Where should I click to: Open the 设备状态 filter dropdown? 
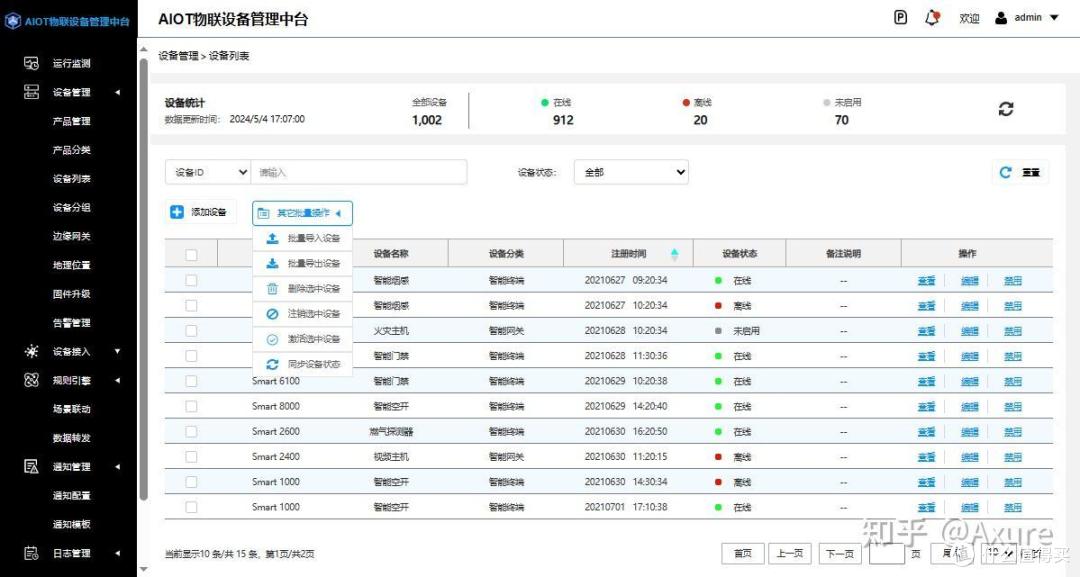point(631,172)
